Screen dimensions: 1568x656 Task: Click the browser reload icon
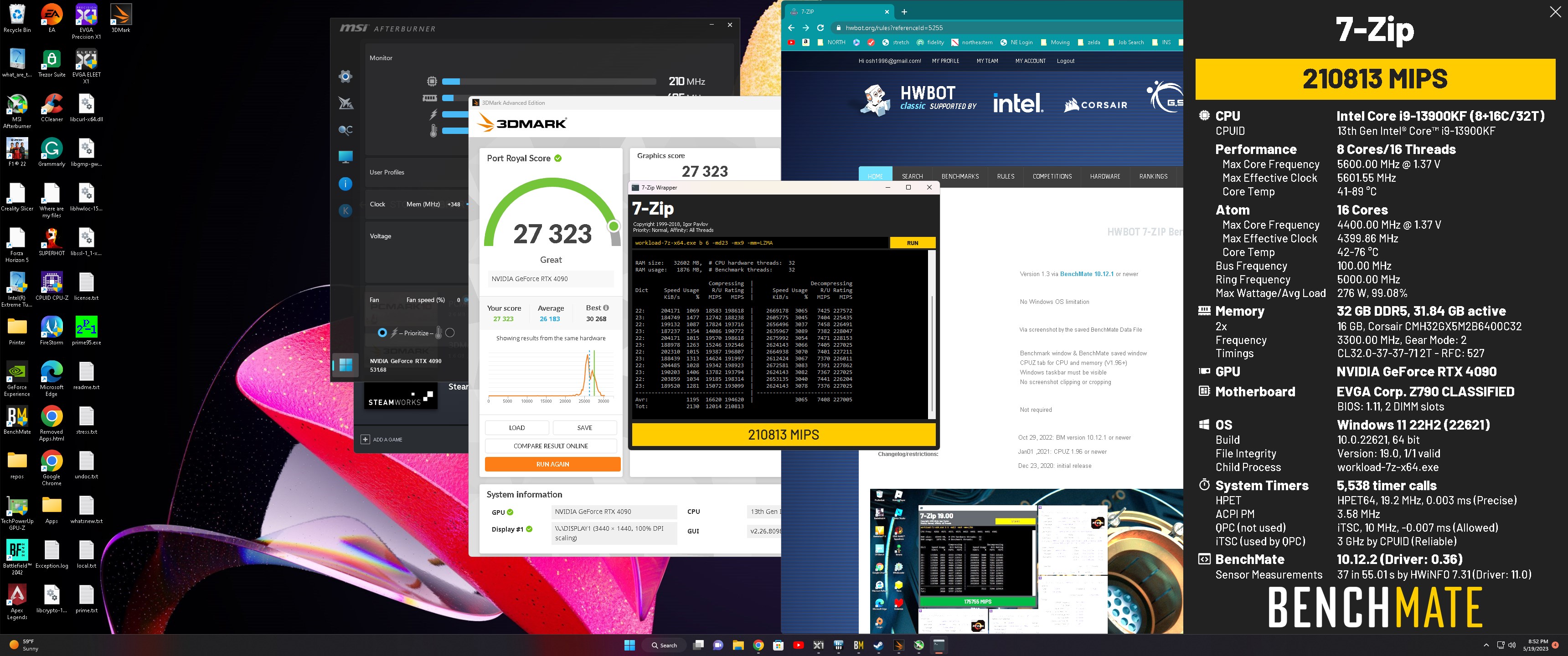pos(820,27)
